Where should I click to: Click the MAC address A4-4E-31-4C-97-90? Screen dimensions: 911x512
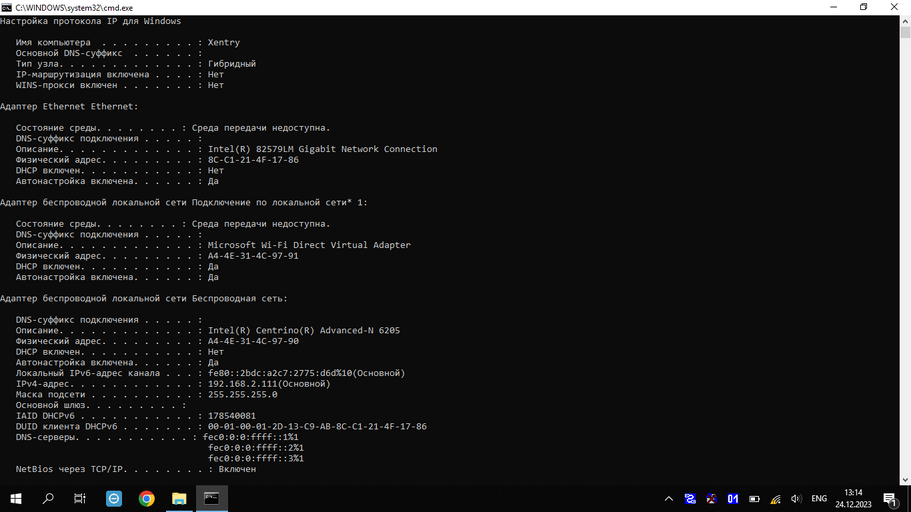[253, 341]
